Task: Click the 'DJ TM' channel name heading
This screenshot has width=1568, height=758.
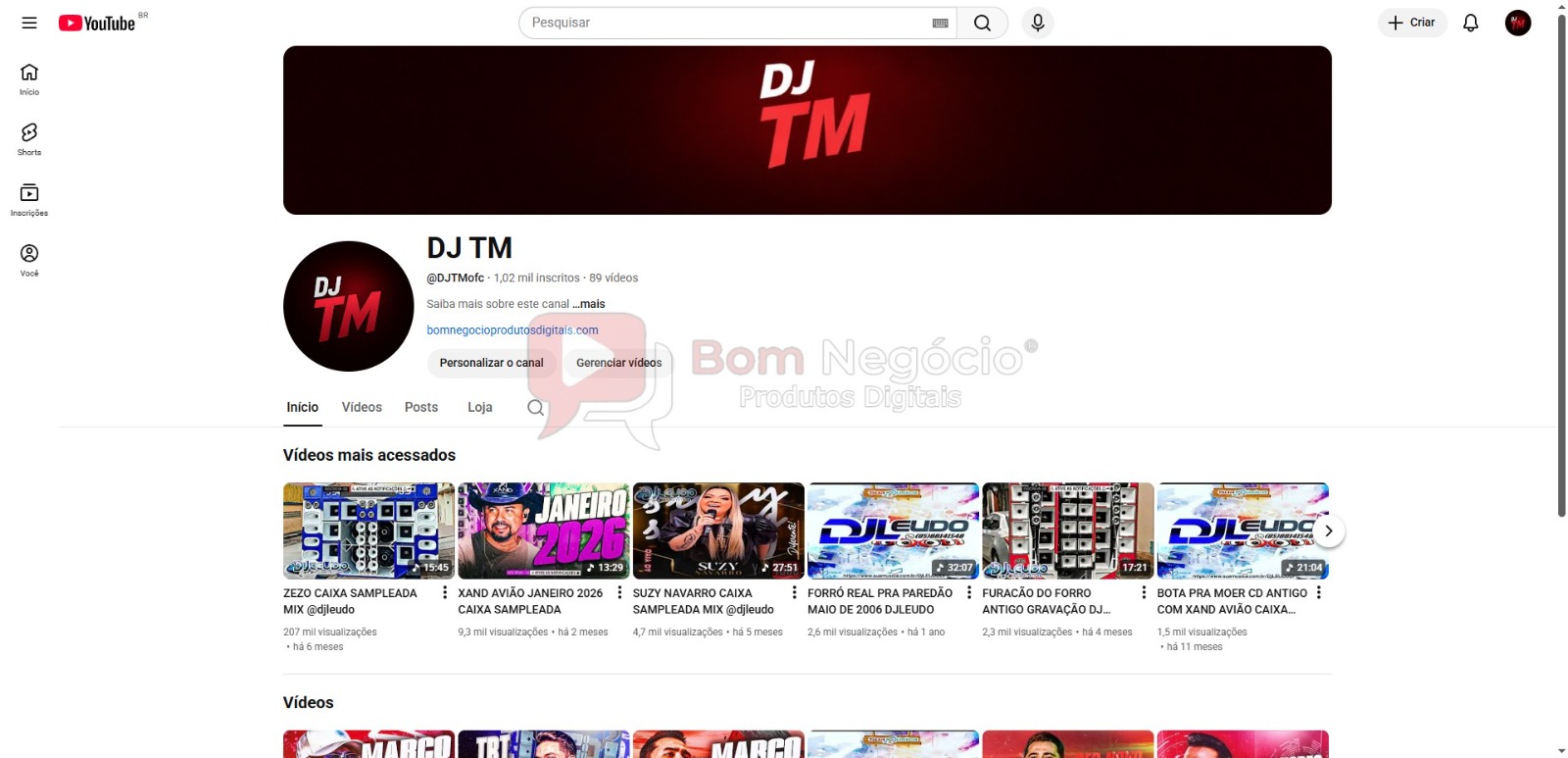Action: (469, 248)
